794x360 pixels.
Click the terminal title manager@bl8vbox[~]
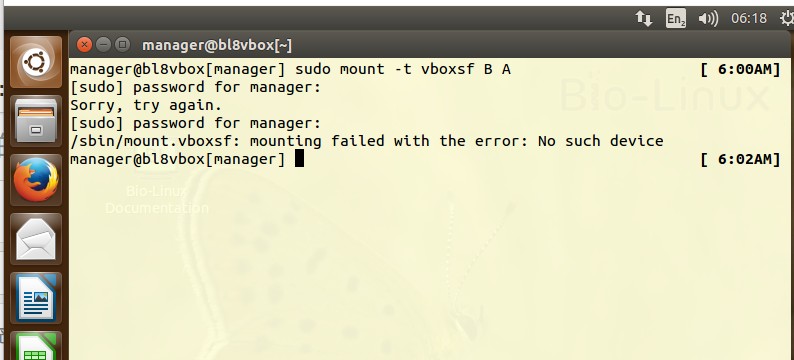click(217, 46)
